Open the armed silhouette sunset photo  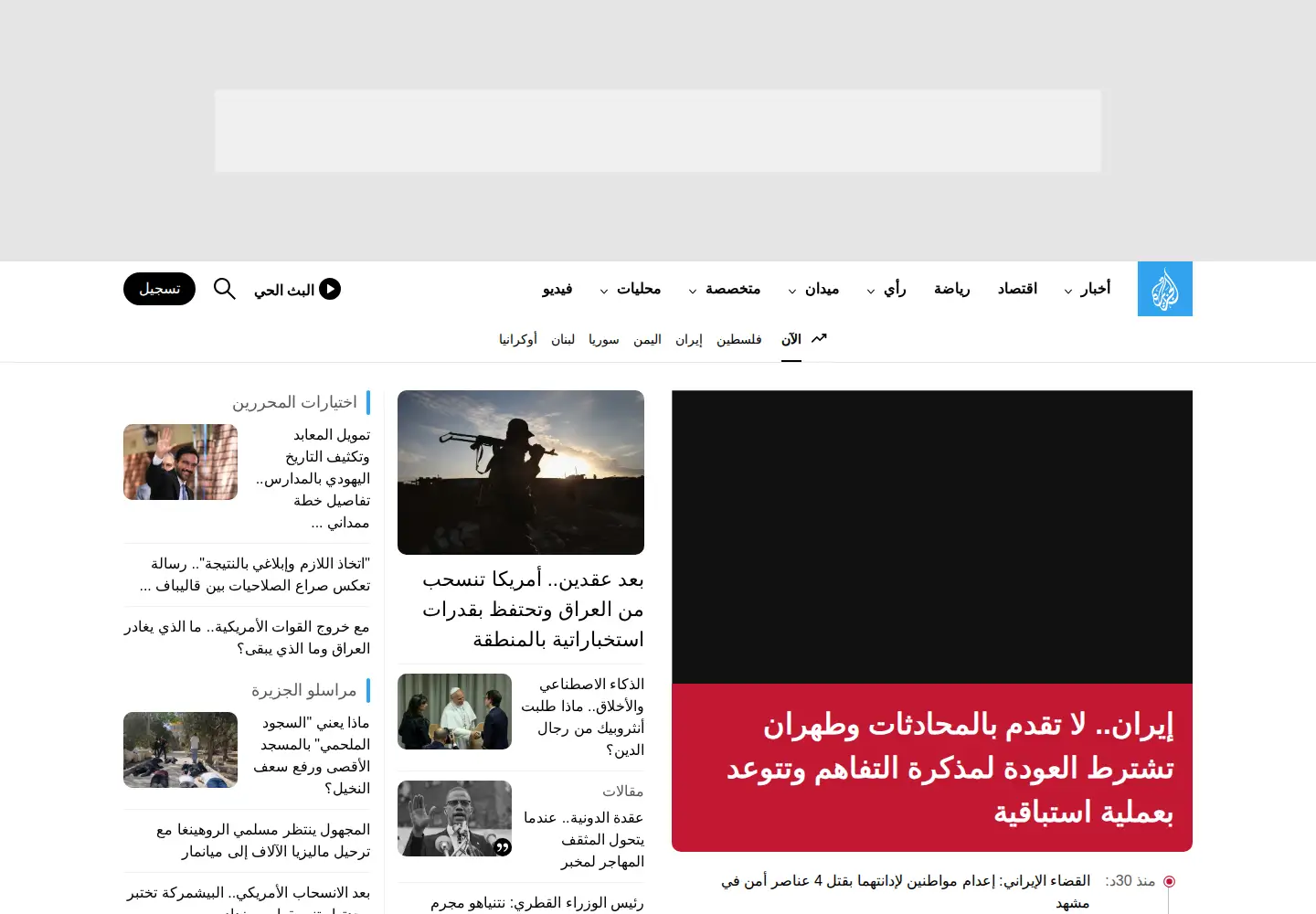tap(521, 473)
